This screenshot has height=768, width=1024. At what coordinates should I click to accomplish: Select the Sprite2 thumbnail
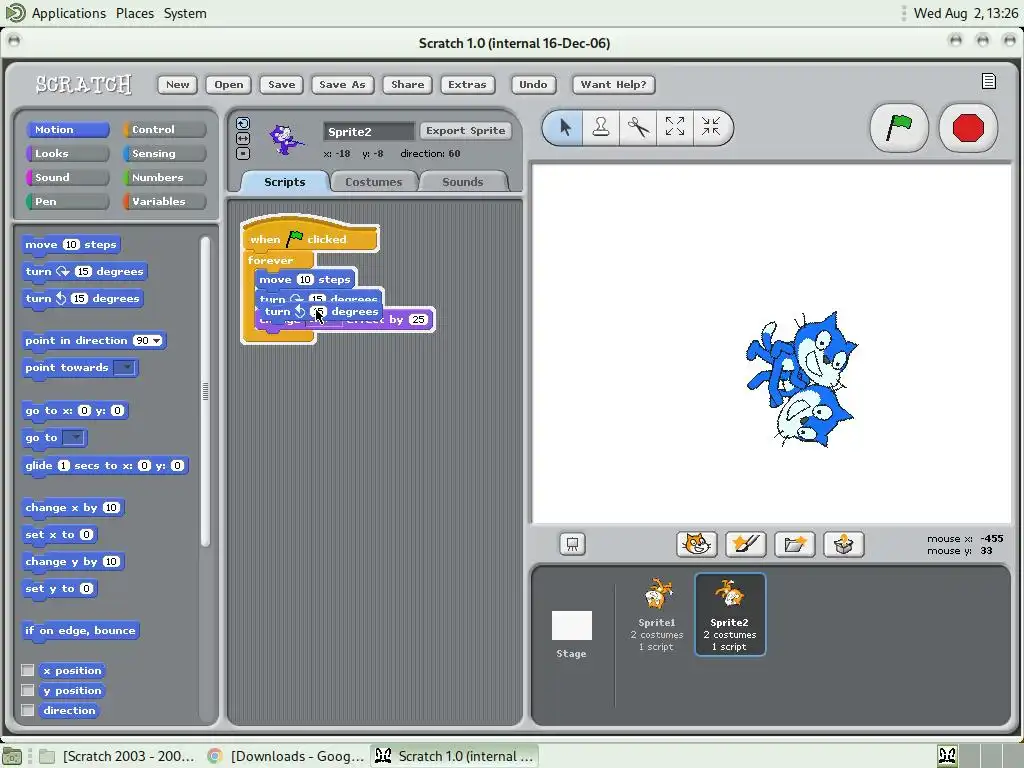coord(729,614)
